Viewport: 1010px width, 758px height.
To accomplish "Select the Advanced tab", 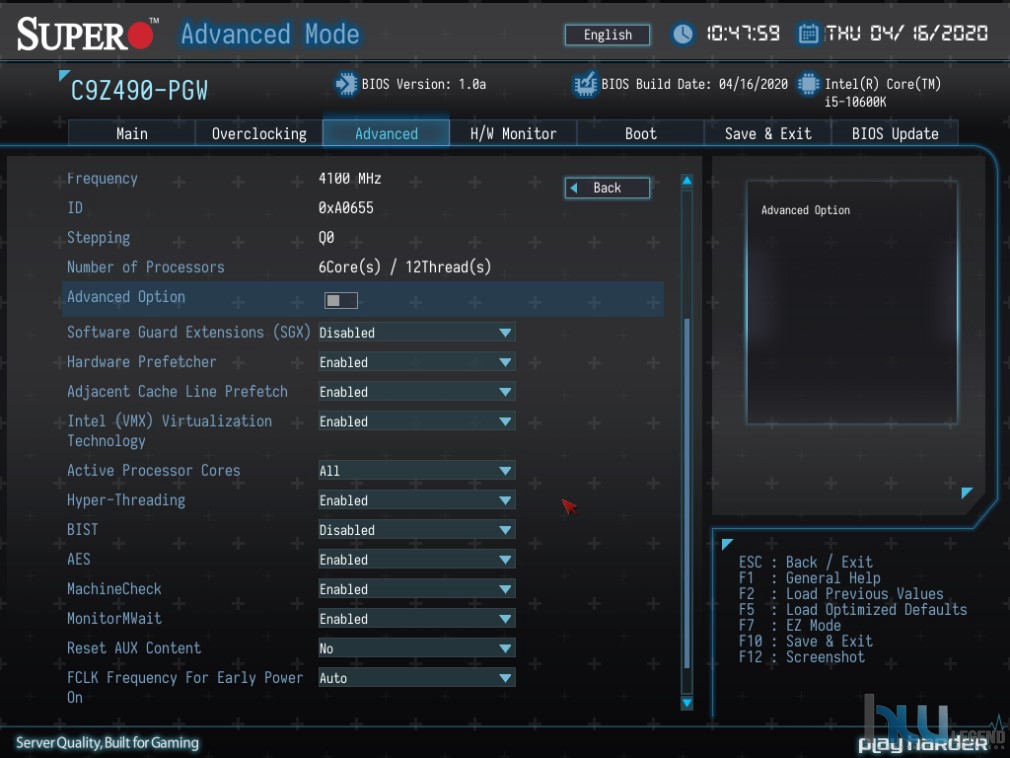I will (x=386, y=133).
